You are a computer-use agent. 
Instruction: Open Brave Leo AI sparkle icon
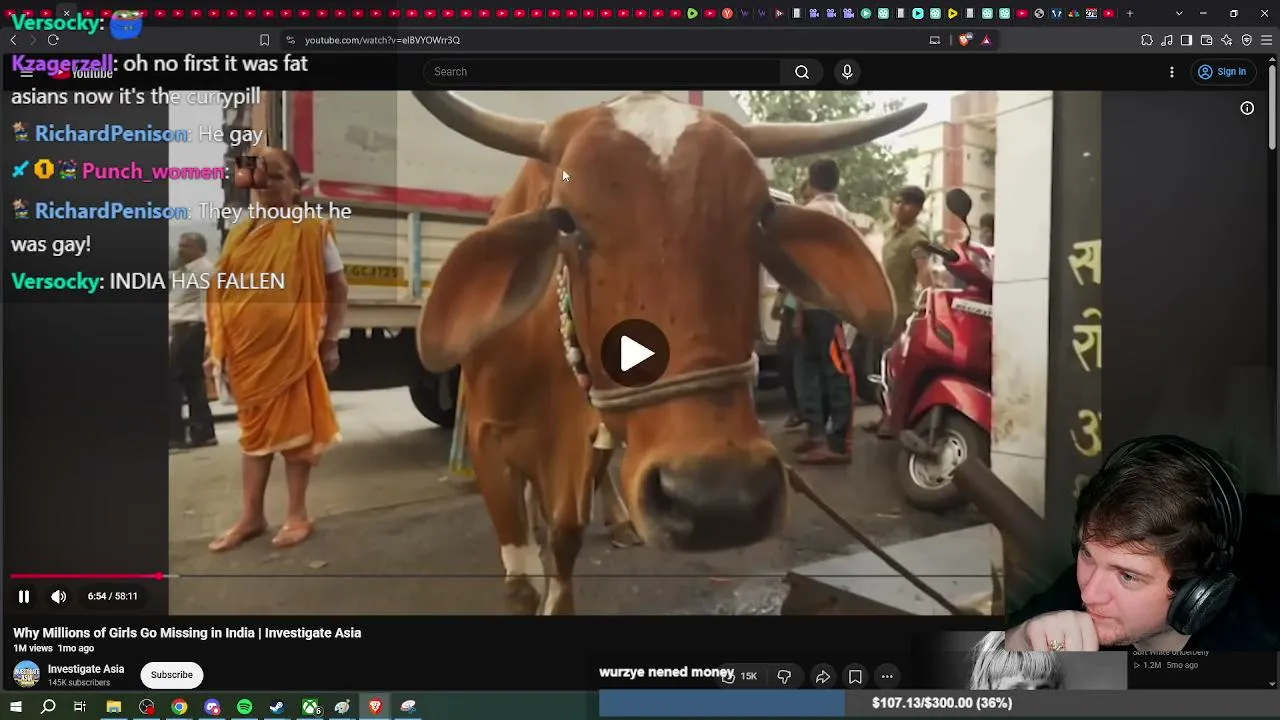pos(1227,40)
